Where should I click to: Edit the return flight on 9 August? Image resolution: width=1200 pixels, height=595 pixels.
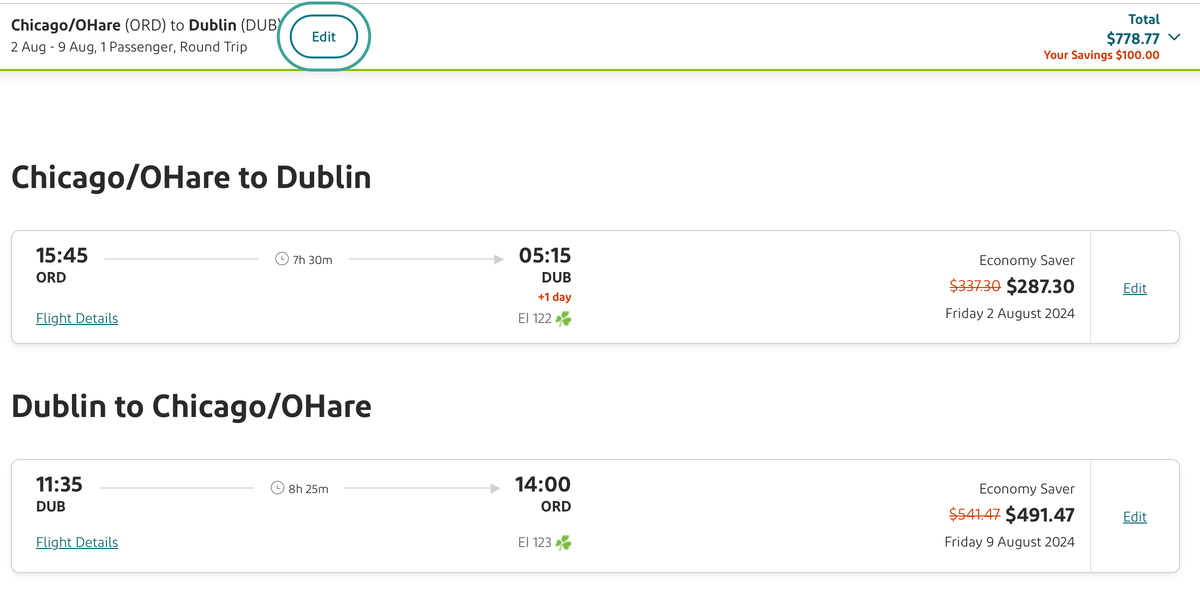pos(1134,516)
